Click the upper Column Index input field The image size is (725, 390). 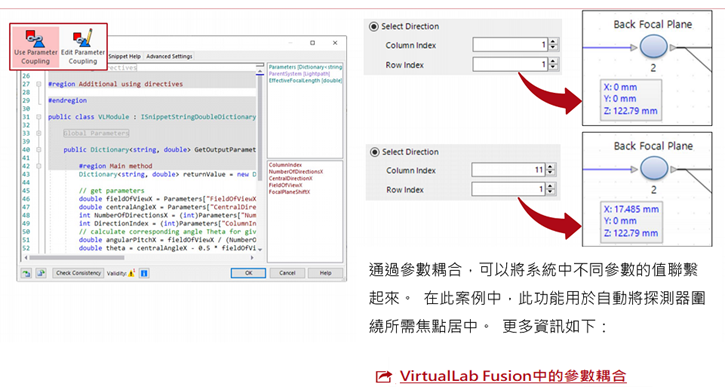(510, 45)
